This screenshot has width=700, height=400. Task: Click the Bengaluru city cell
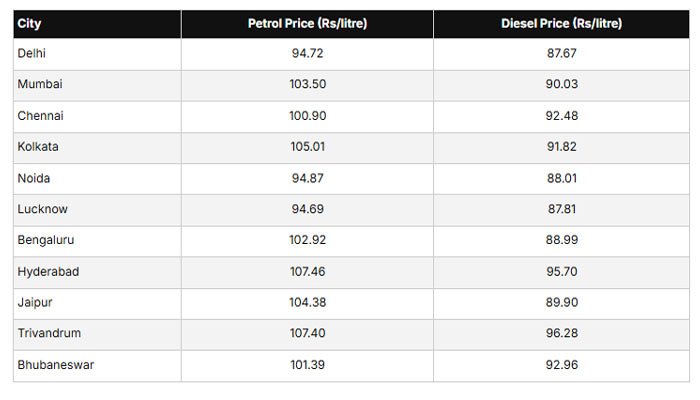coord(45,241)
